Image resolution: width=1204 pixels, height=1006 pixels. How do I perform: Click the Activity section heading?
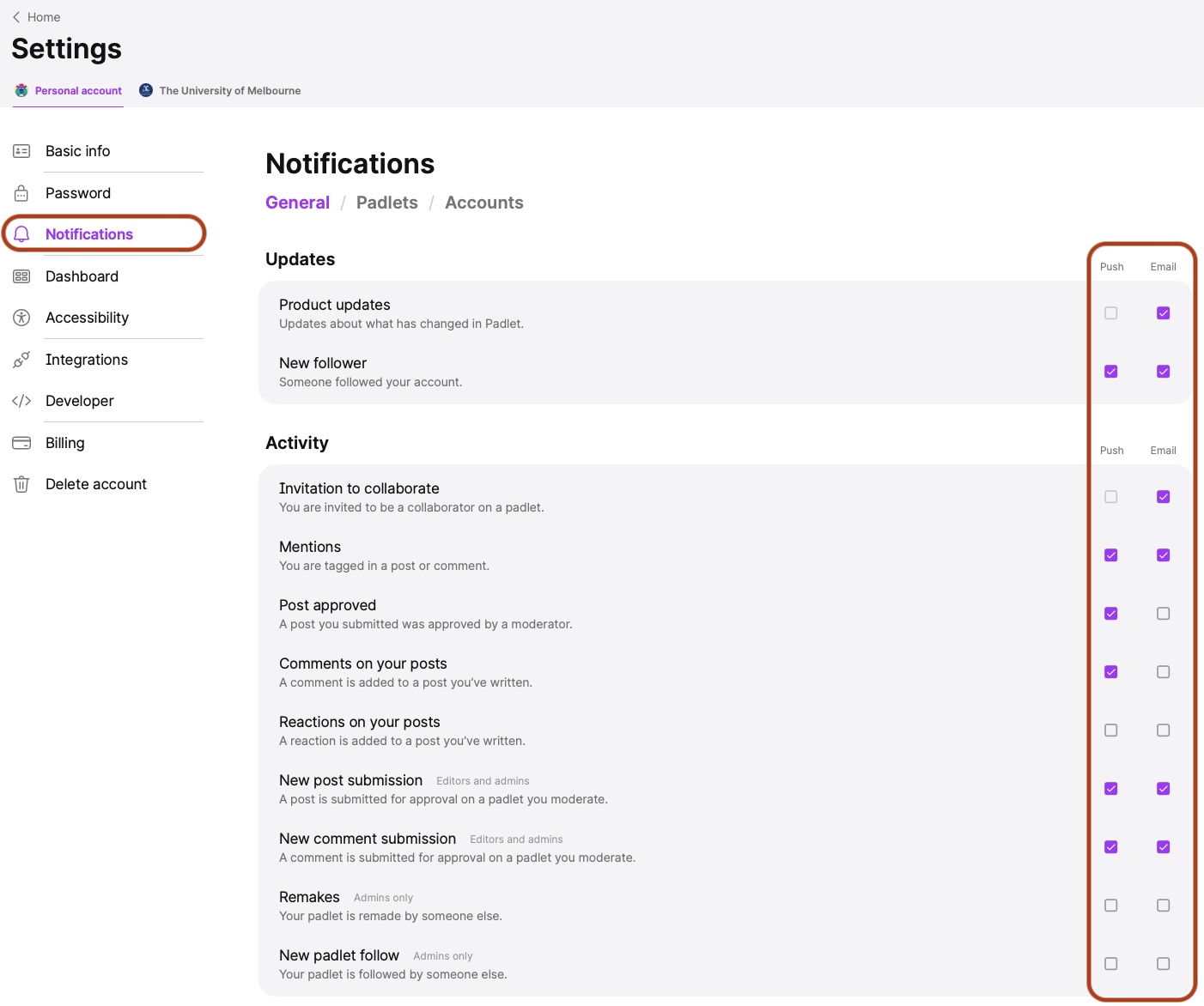[297, 443]
